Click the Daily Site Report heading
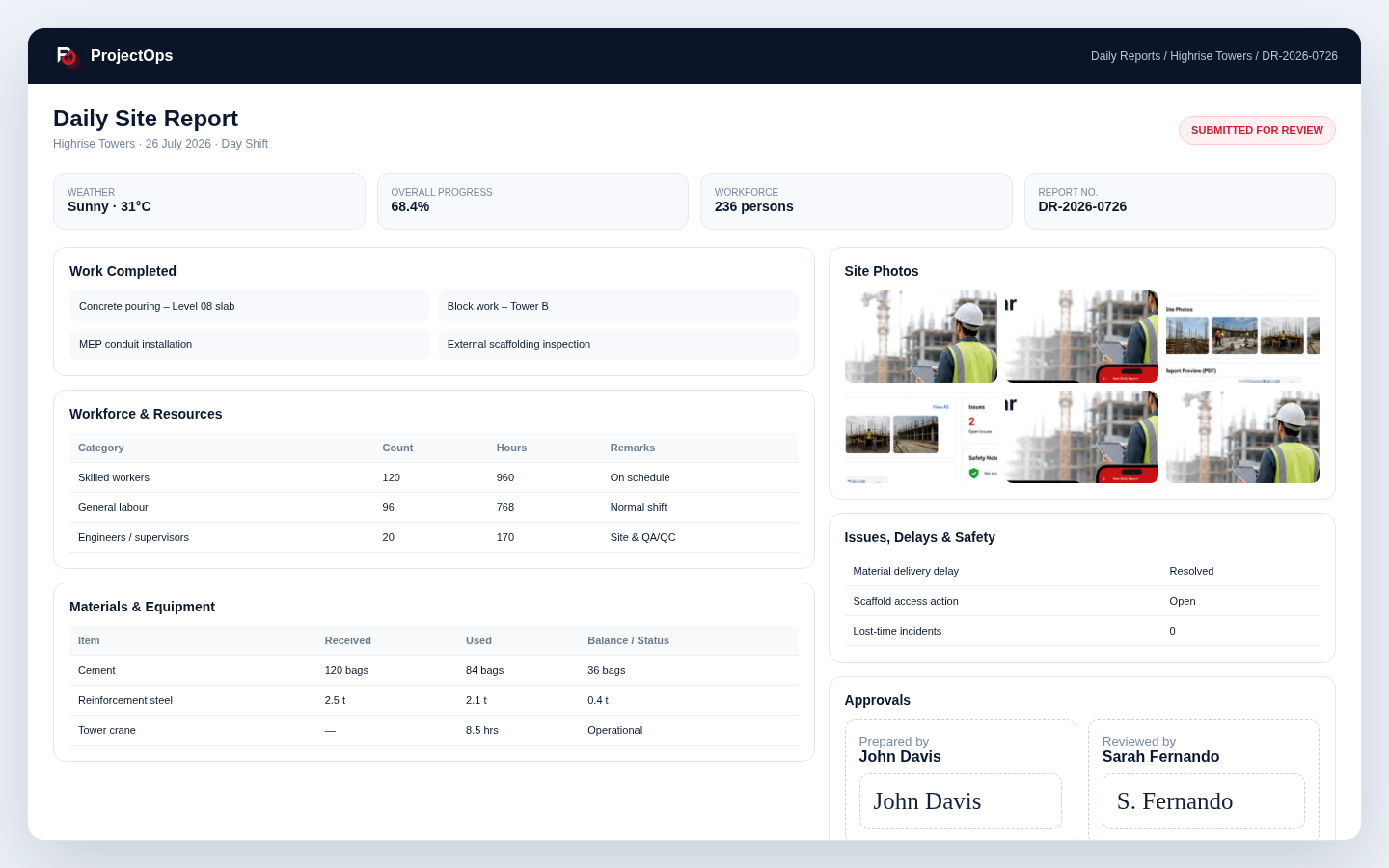Image resolution: width=1389 pixels, height=868 pixels. 146,119
